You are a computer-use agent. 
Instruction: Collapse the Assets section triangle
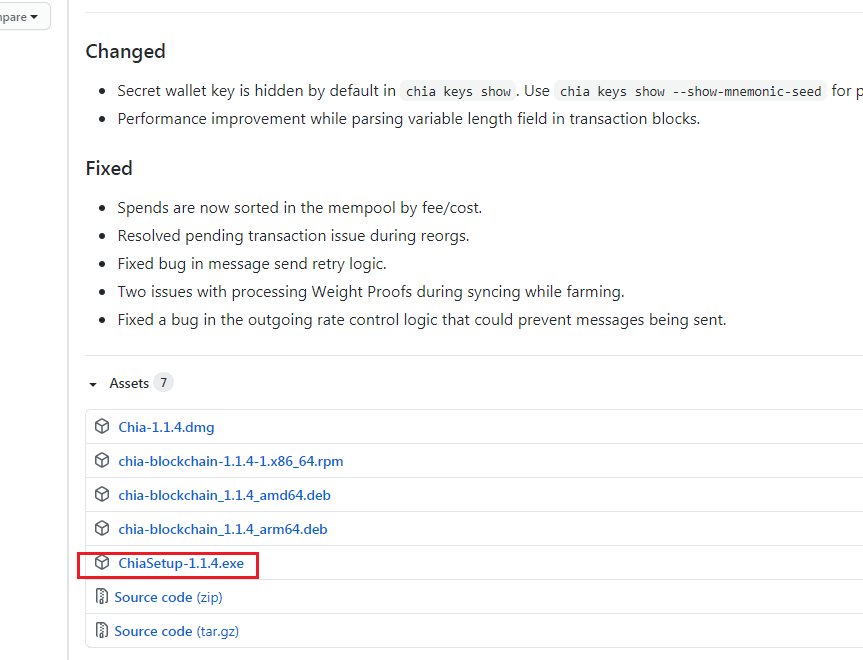93,384
